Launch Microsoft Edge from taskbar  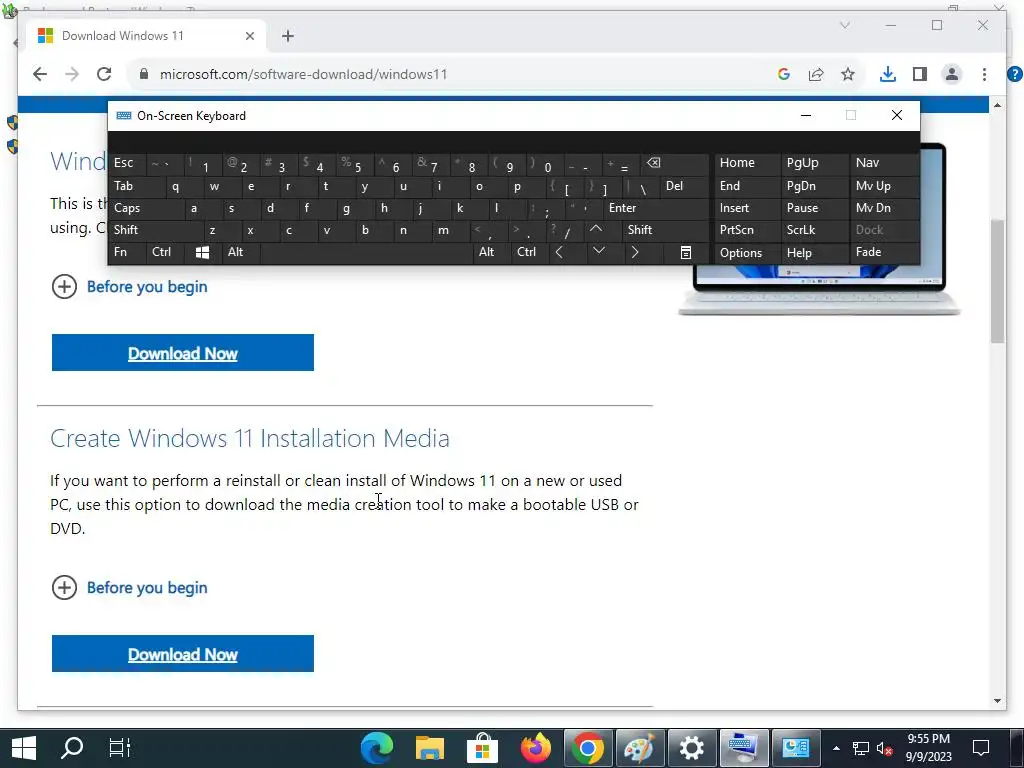click(377, 748)
